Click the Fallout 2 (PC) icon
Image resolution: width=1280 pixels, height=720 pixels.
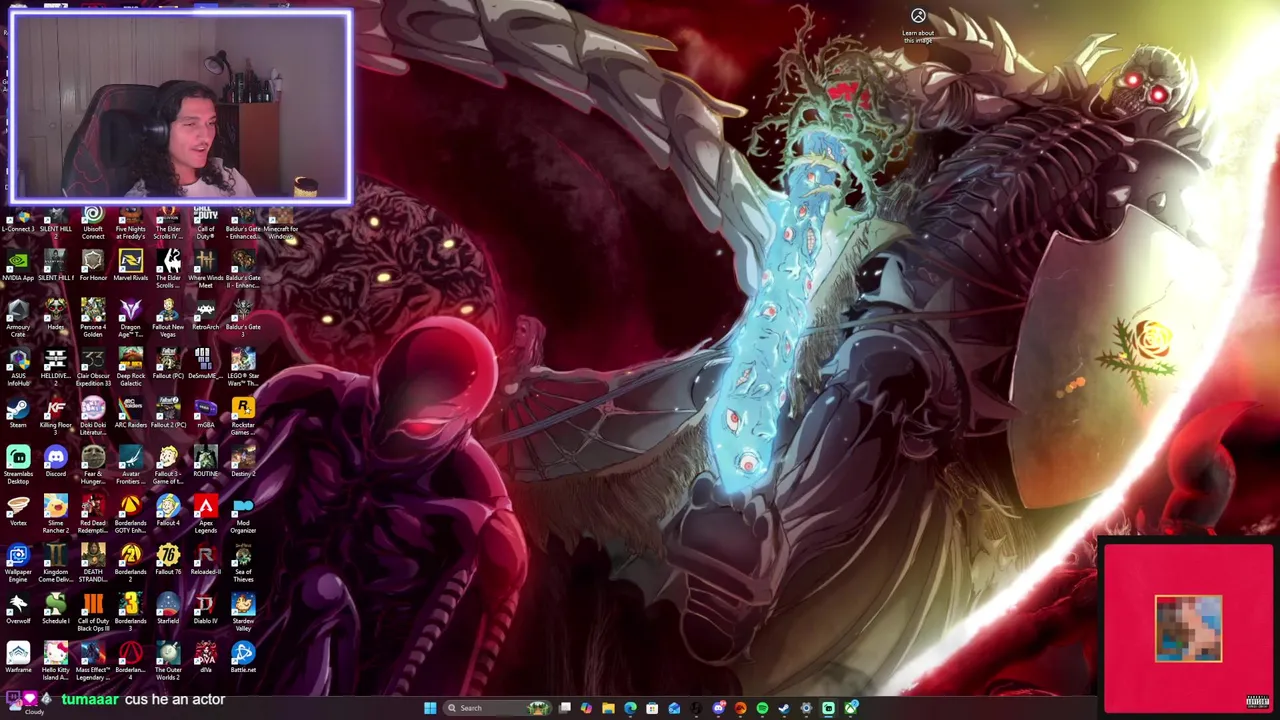point(168,413)
